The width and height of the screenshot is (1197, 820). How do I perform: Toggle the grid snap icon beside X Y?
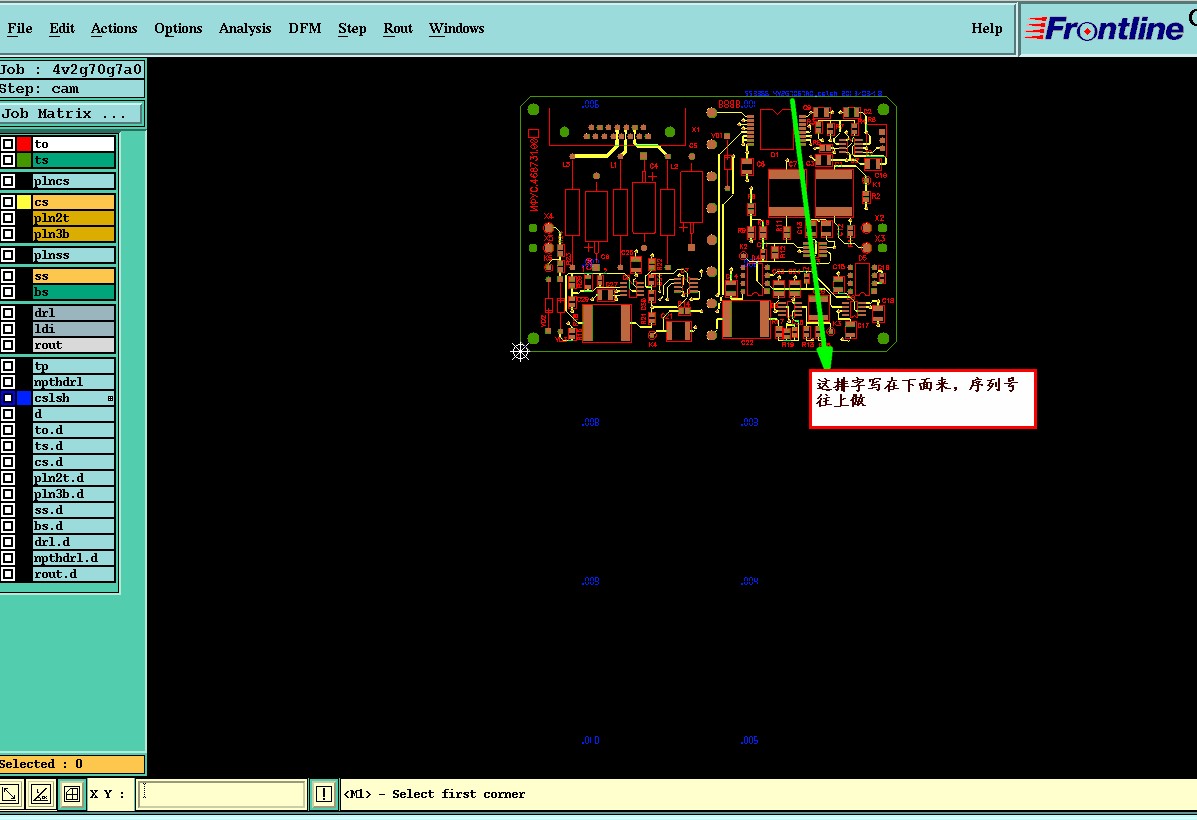click(x=72, y=794)
